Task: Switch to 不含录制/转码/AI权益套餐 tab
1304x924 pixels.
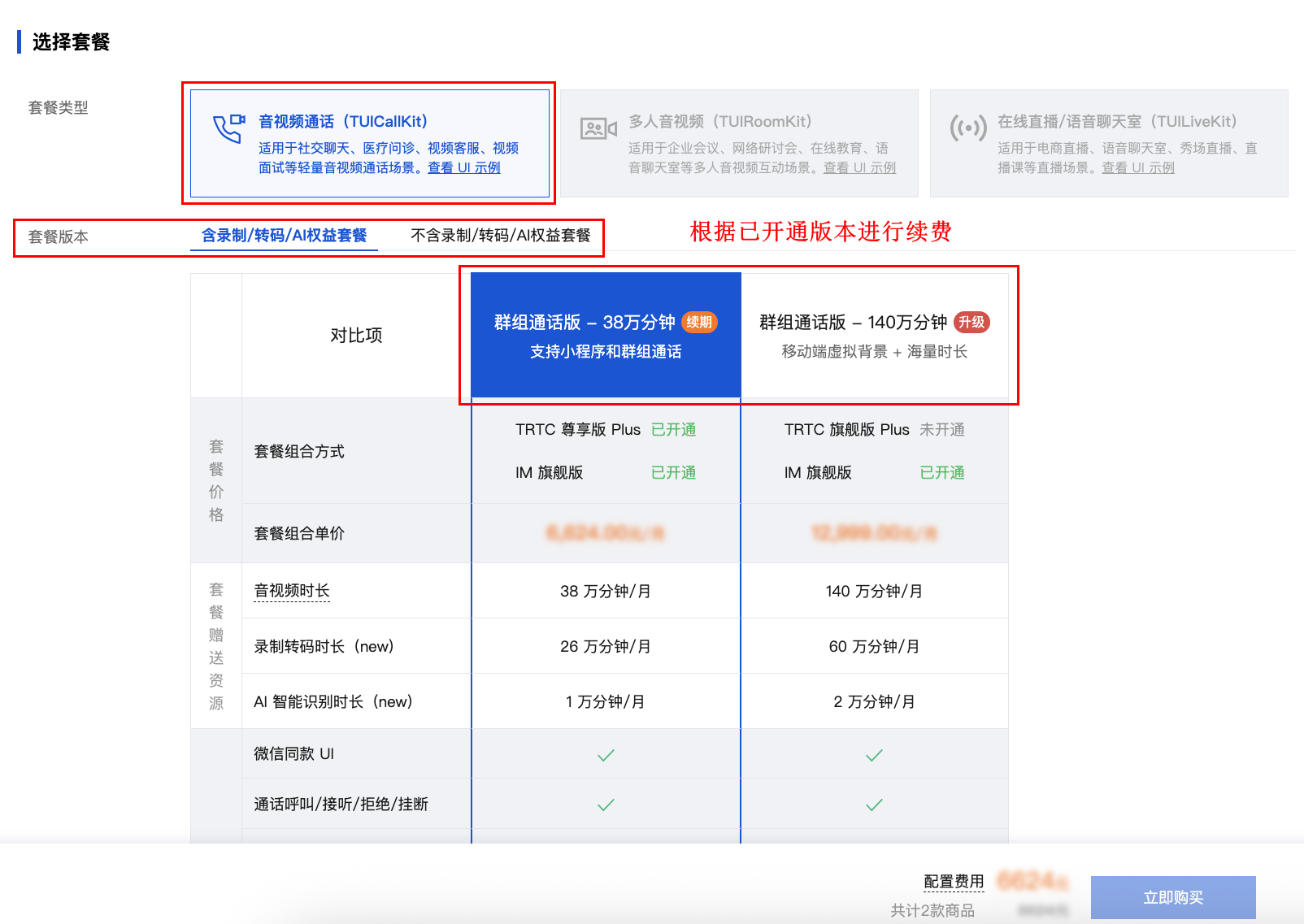Action: pos(501,236)
